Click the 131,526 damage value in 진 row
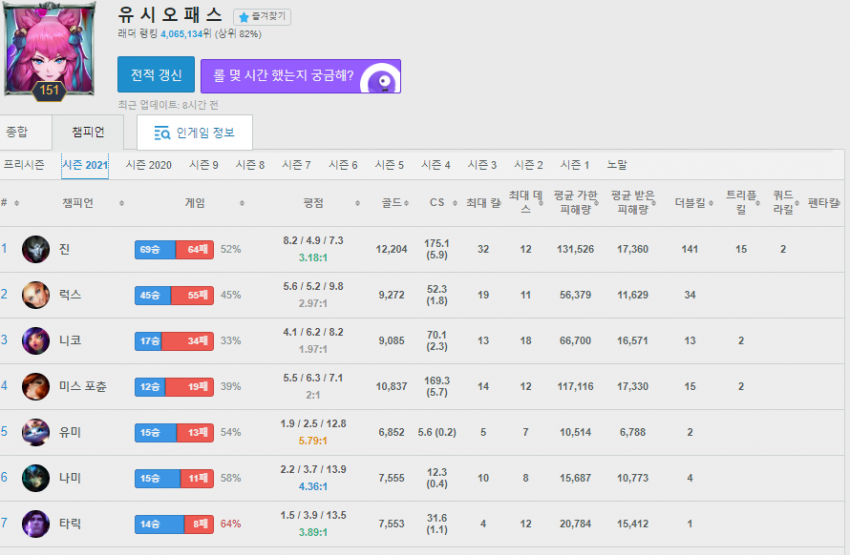This screenshot has width=850, height=555. tap(575, 249)
